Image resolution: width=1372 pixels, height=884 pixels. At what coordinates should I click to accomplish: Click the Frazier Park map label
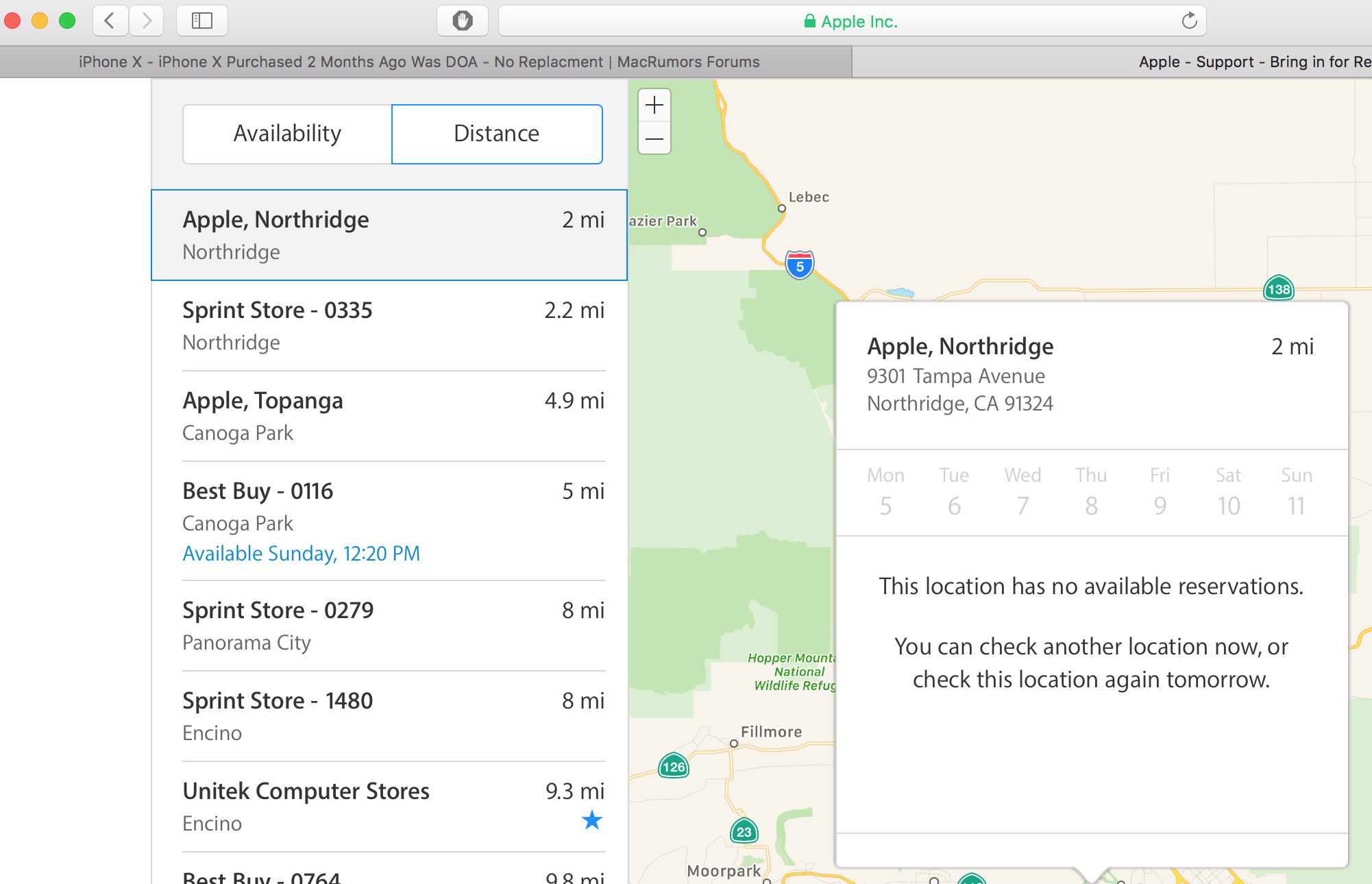tap(663, 221)
